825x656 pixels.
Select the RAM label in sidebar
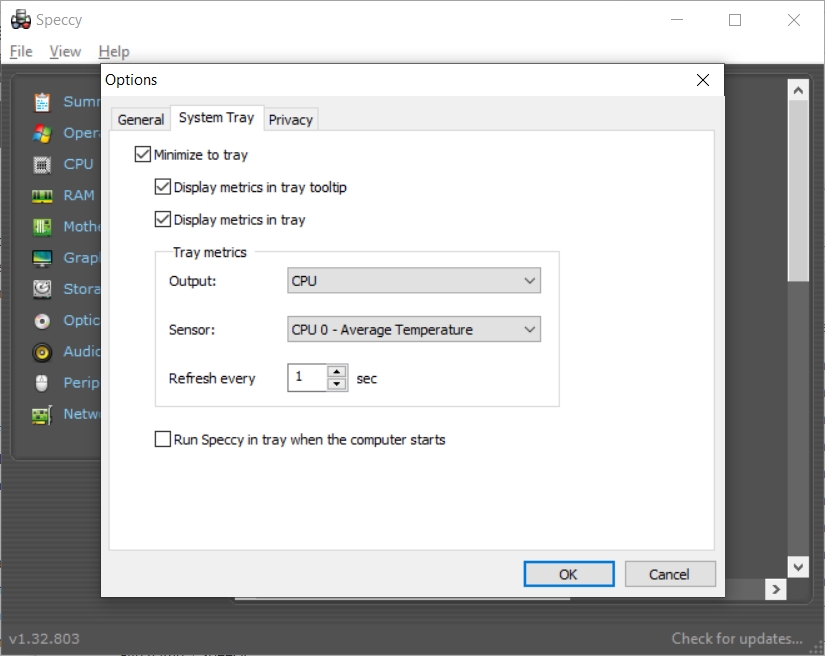[79, 195]
